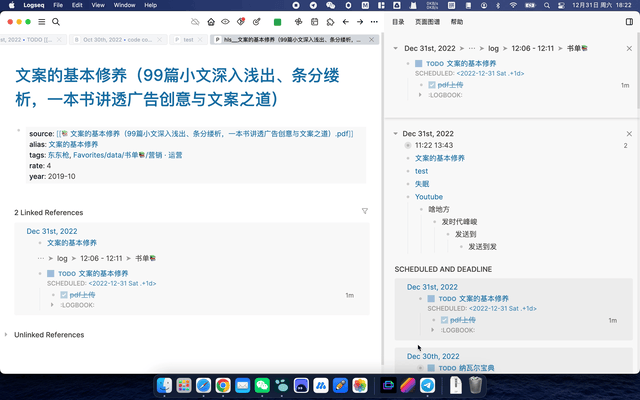Open the Youtube link in sidebar
The image size is (640, 400).
429,197
